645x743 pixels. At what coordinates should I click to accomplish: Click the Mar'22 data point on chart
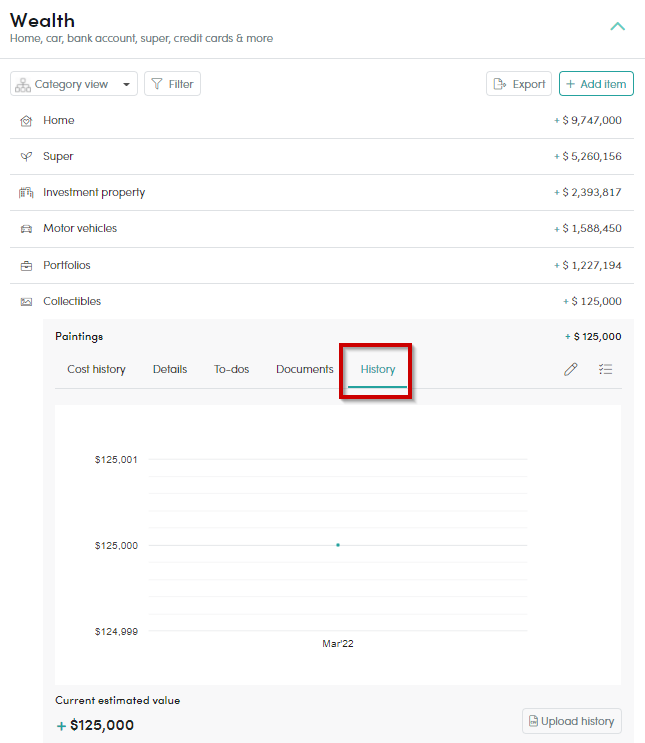(x=338, y=545)
